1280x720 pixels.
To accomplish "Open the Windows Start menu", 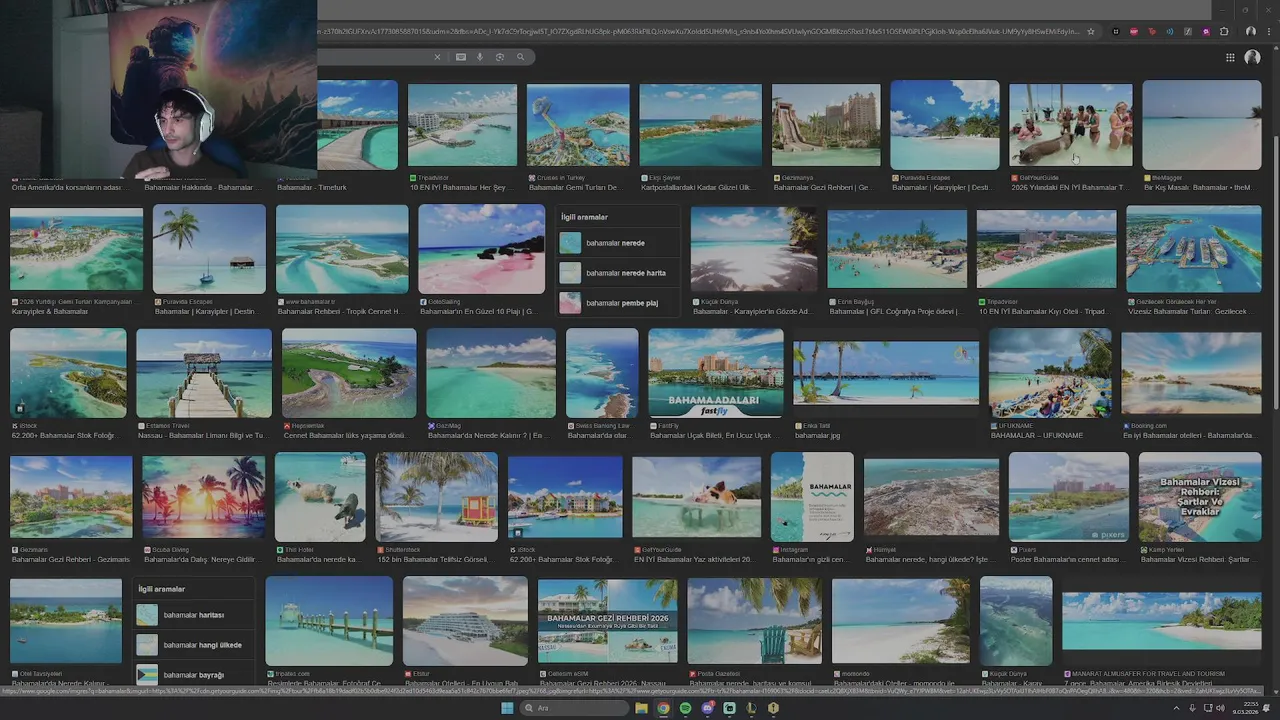I will click(x=507, y=708).
